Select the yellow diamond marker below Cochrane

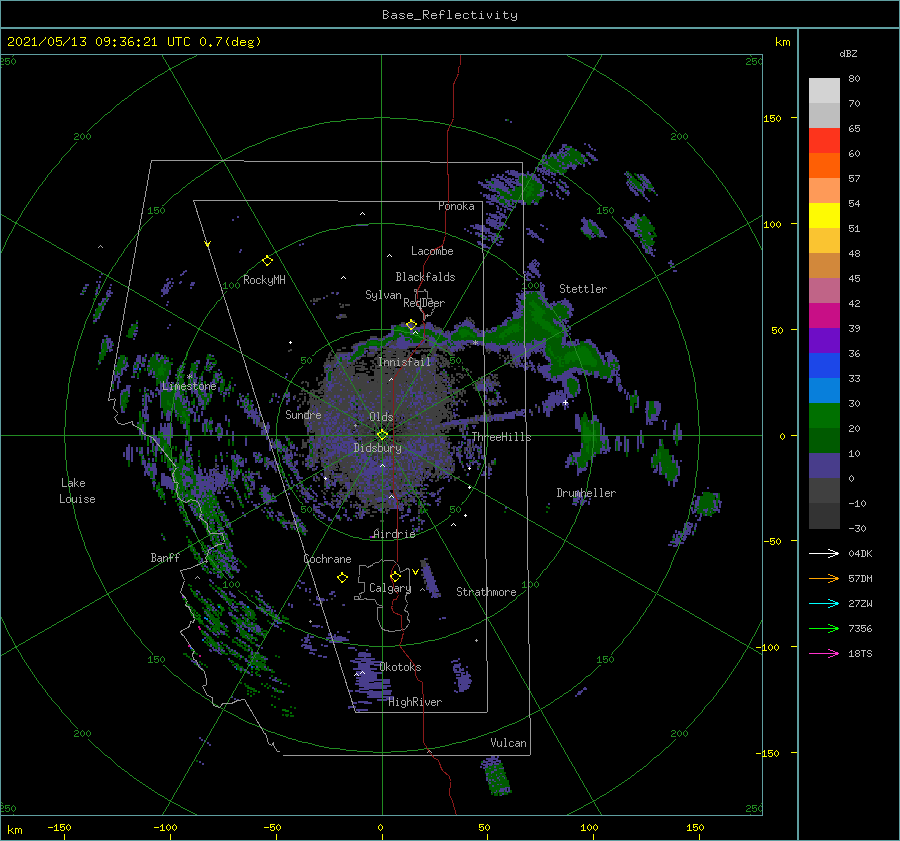pos(342,578)
